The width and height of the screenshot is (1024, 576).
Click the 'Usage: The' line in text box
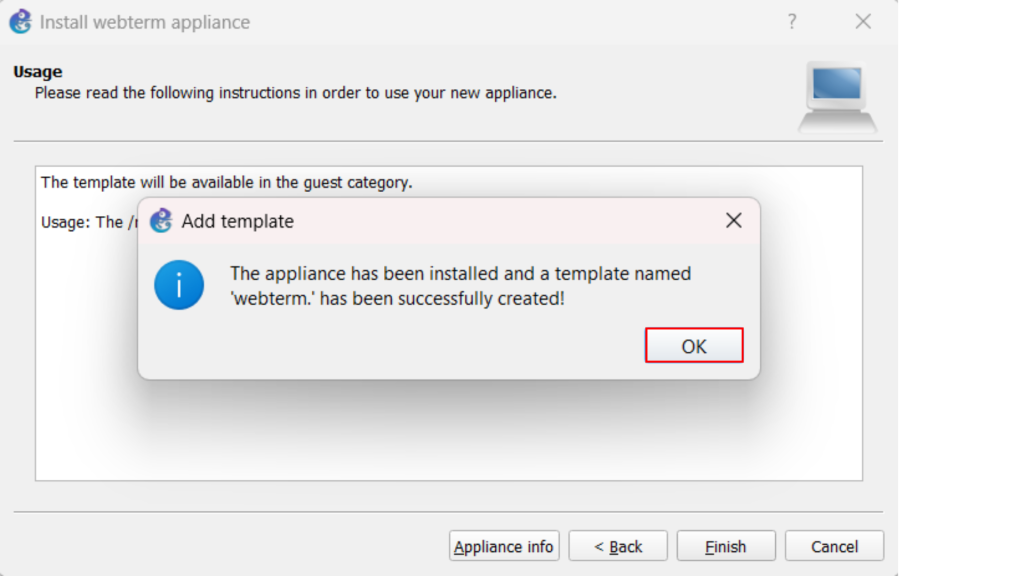82,222
